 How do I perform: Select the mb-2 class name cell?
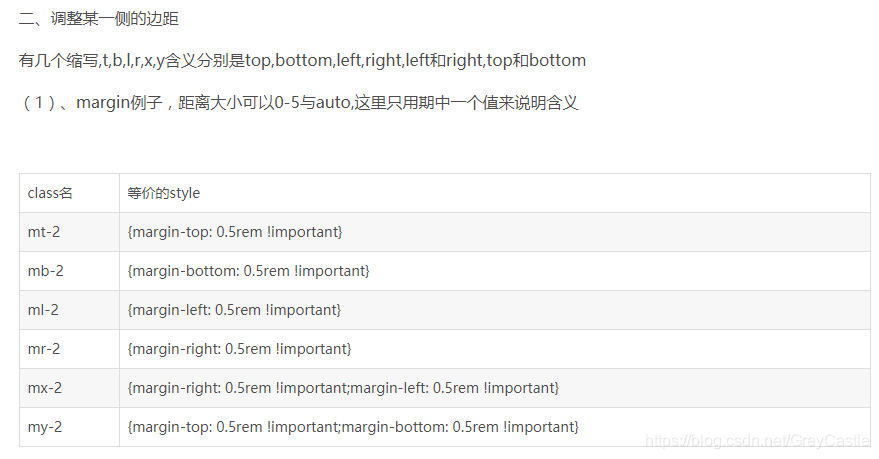(70, 271)
